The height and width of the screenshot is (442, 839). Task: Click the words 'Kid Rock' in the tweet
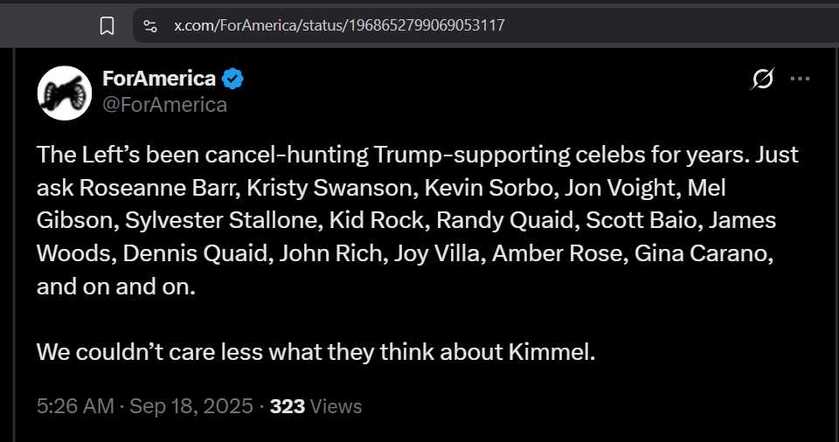(x=379, y=220)
